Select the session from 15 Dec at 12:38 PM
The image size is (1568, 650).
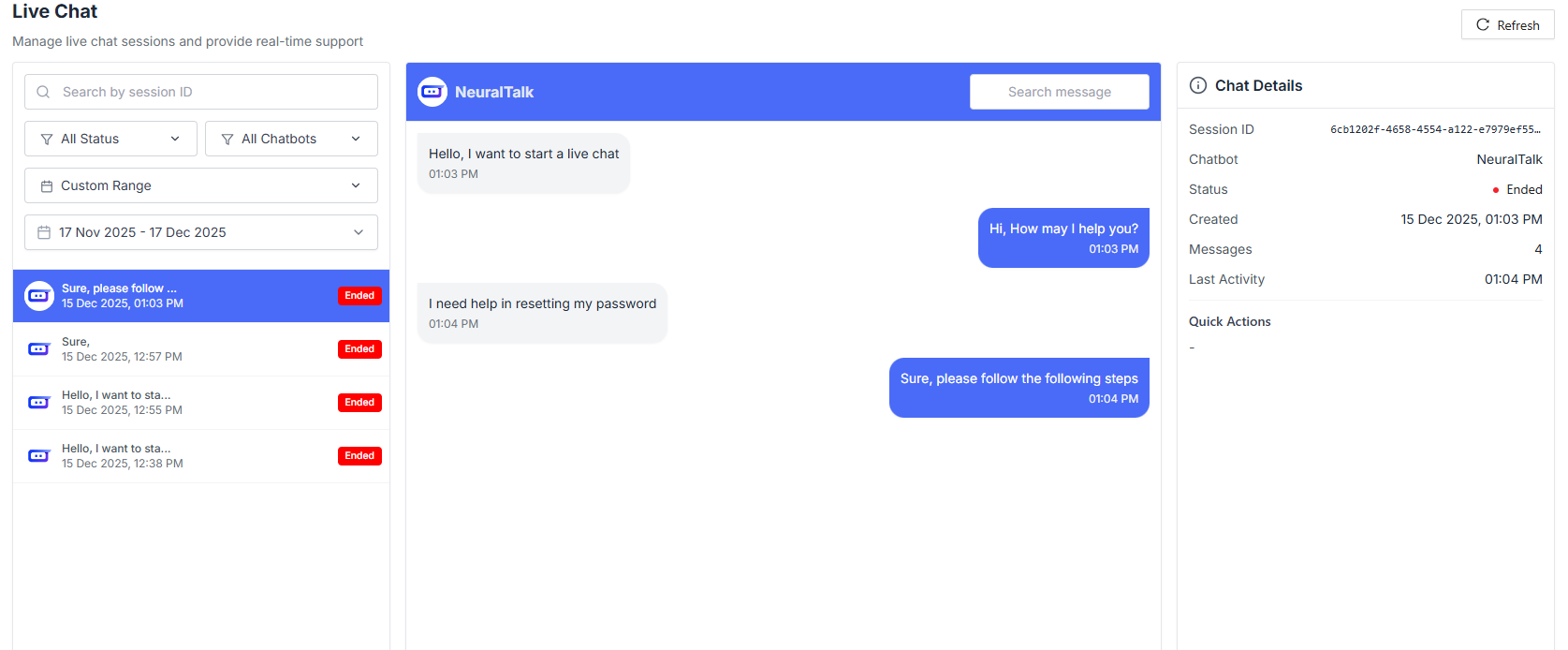[187, 456]
